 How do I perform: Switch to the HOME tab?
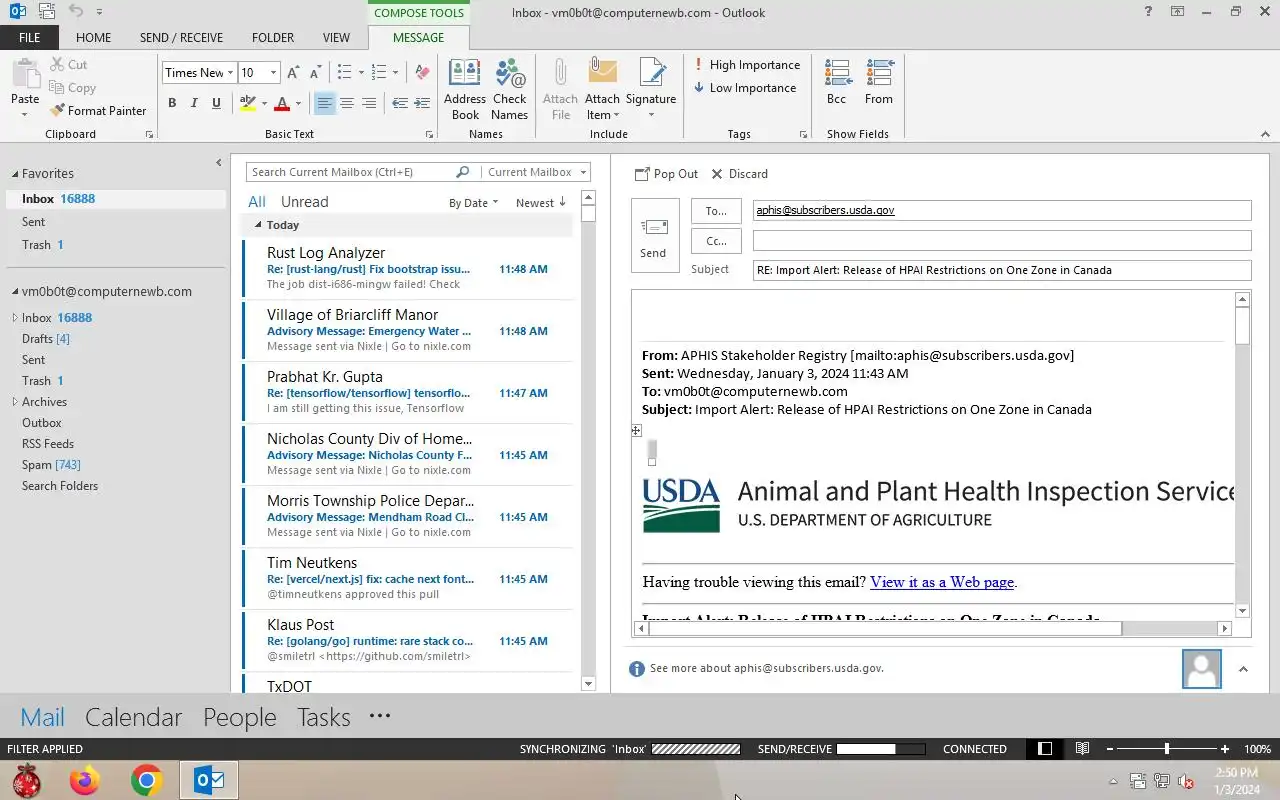coord(93,38)
